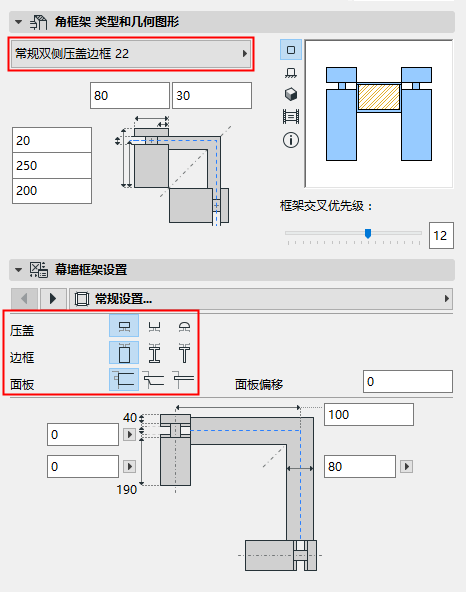Click the dimension field showing 20
The width and height of the screenshot is (466, 592).
[x=52, y=140]
